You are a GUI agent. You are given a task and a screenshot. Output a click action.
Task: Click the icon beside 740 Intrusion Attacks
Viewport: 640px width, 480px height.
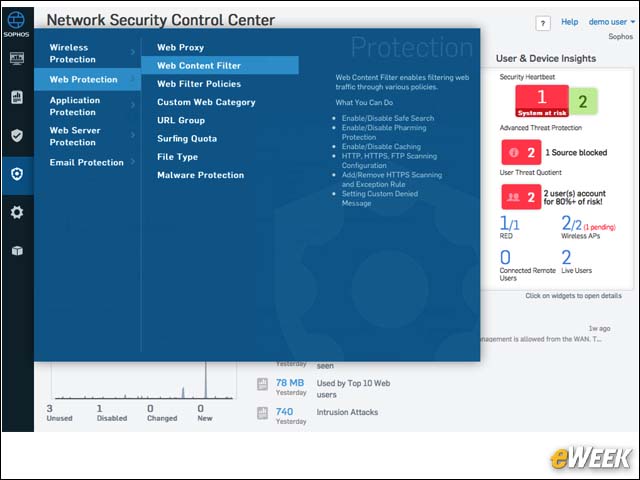pyautogui.click(x=262, y=413)
